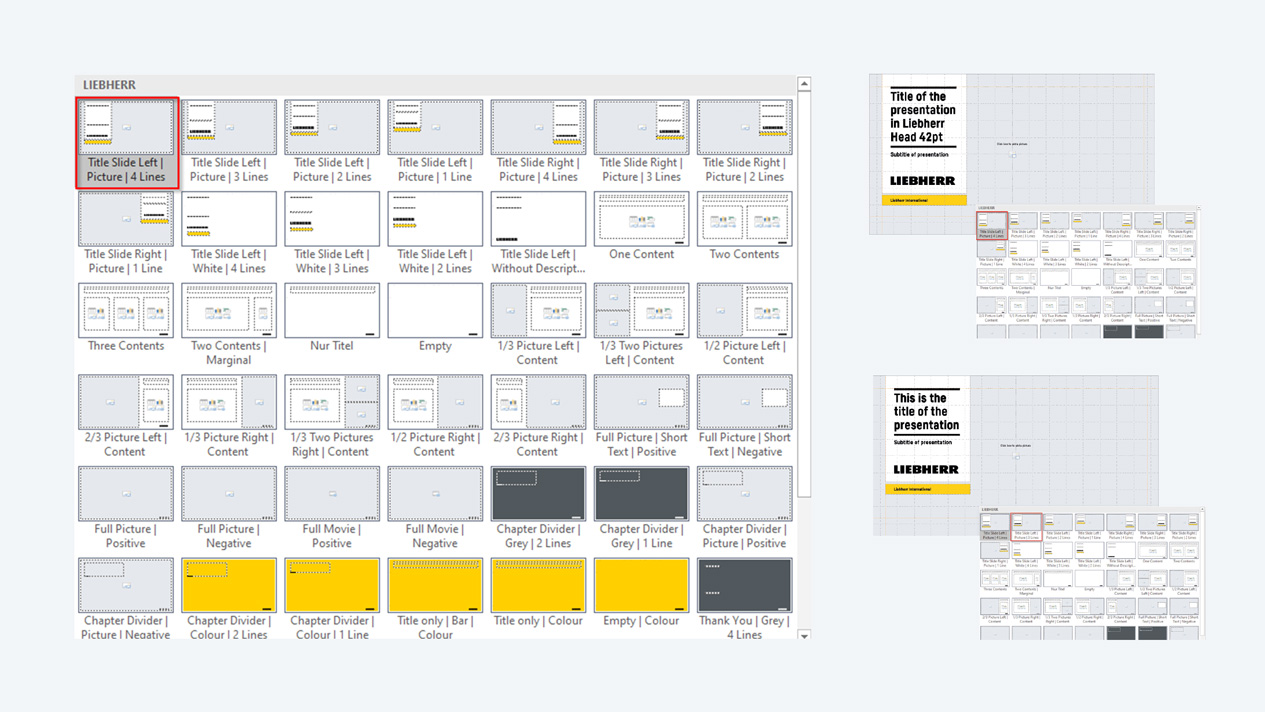Select Full Movie Positive layout
Screen dimensions: 1265x712
pyautogui.click(x=332, y=494)
